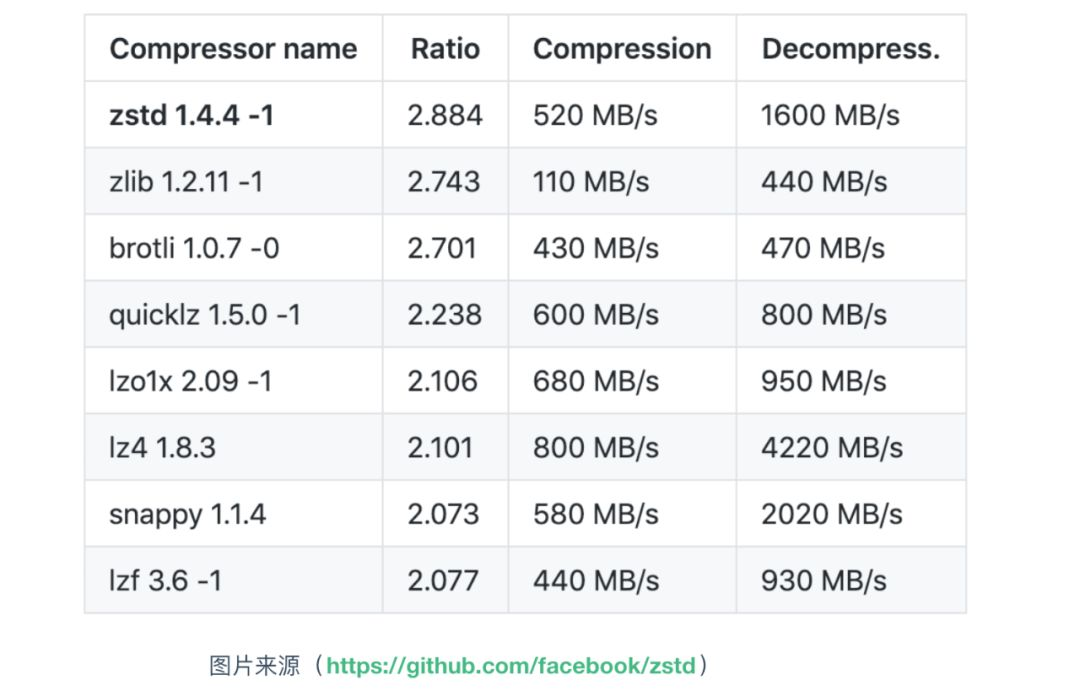Click the Ratio column header
The width and height of the screenshot is (1080, 696).
[x=445, y=49]
